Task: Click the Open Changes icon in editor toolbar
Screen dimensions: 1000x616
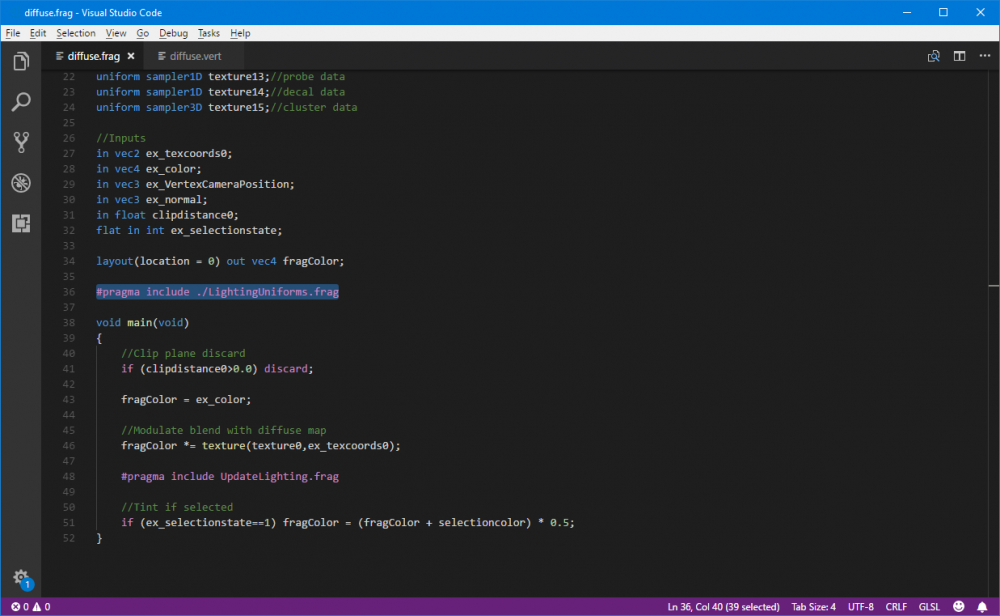Action: click(934, 56)
